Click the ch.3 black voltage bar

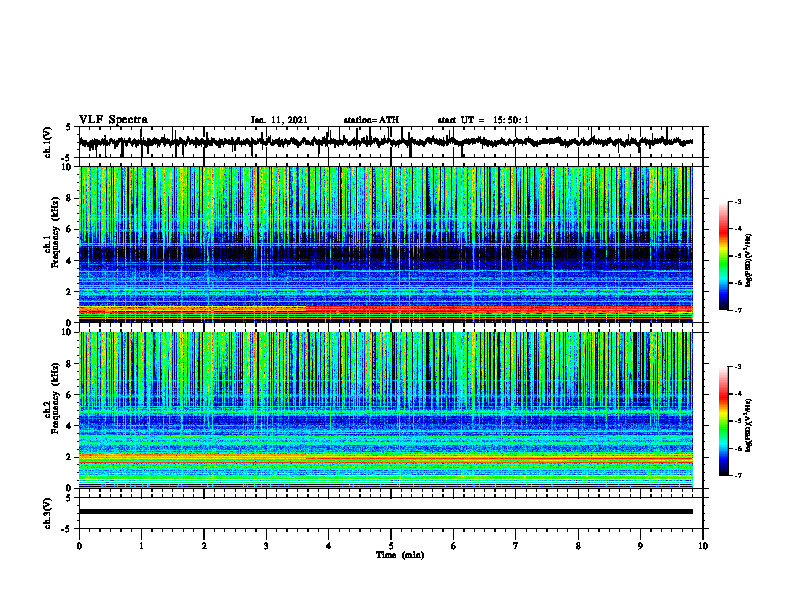(386, 512)
